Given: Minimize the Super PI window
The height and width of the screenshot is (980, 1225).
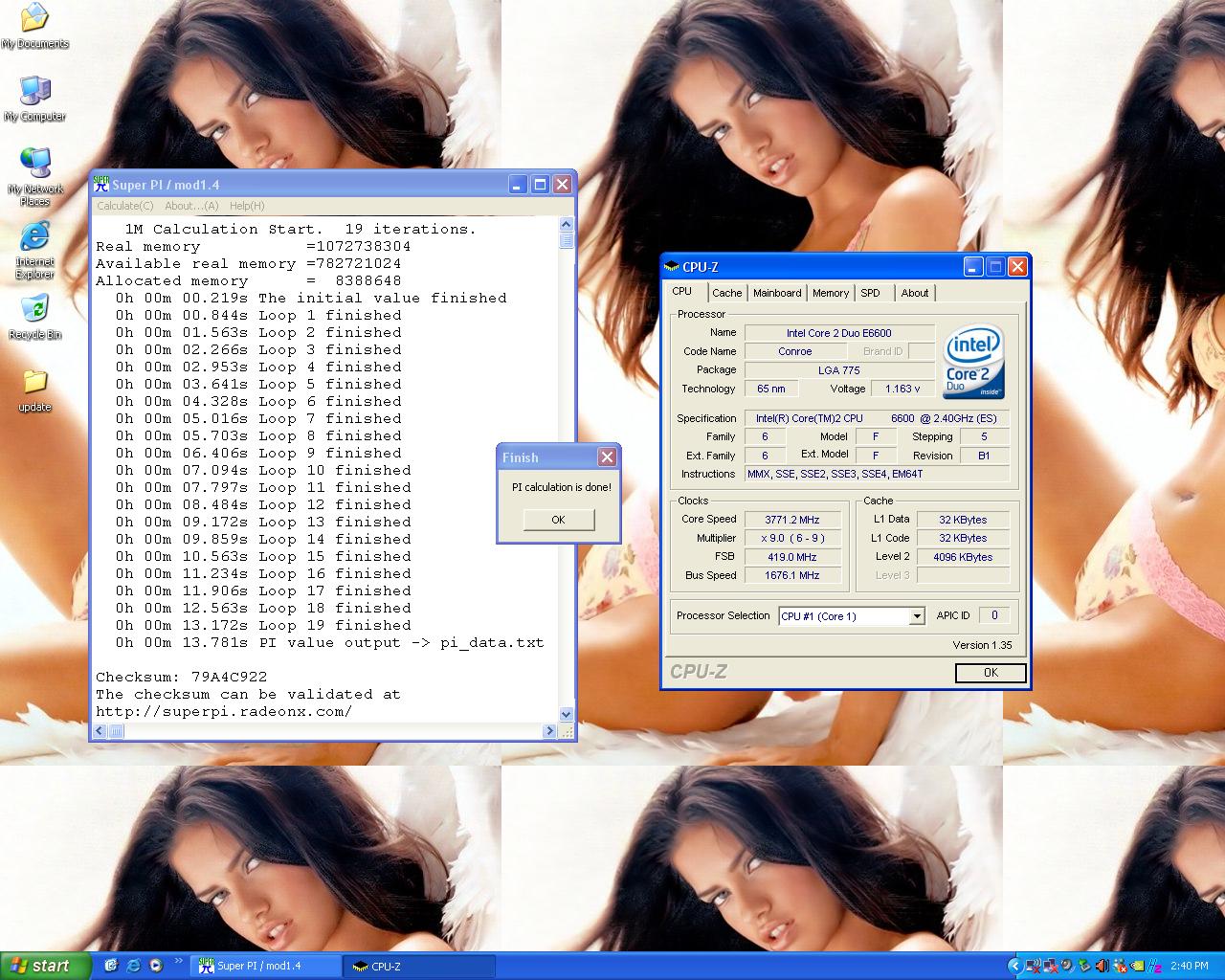Looking at the screenshot, I should coord(518,185).
